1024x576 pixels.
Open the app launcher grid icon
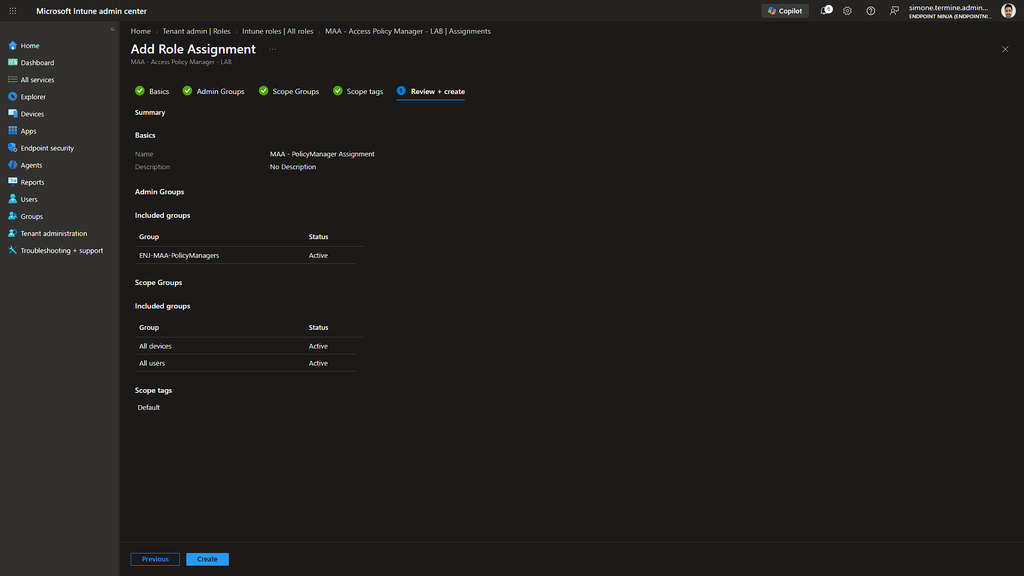[x=12, y=11]
